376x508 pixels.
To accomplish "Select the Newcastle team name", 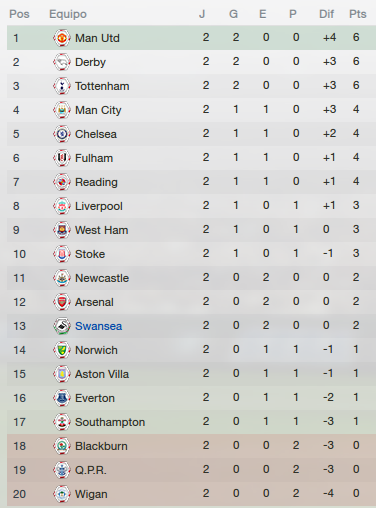I will tap(102, 278).
